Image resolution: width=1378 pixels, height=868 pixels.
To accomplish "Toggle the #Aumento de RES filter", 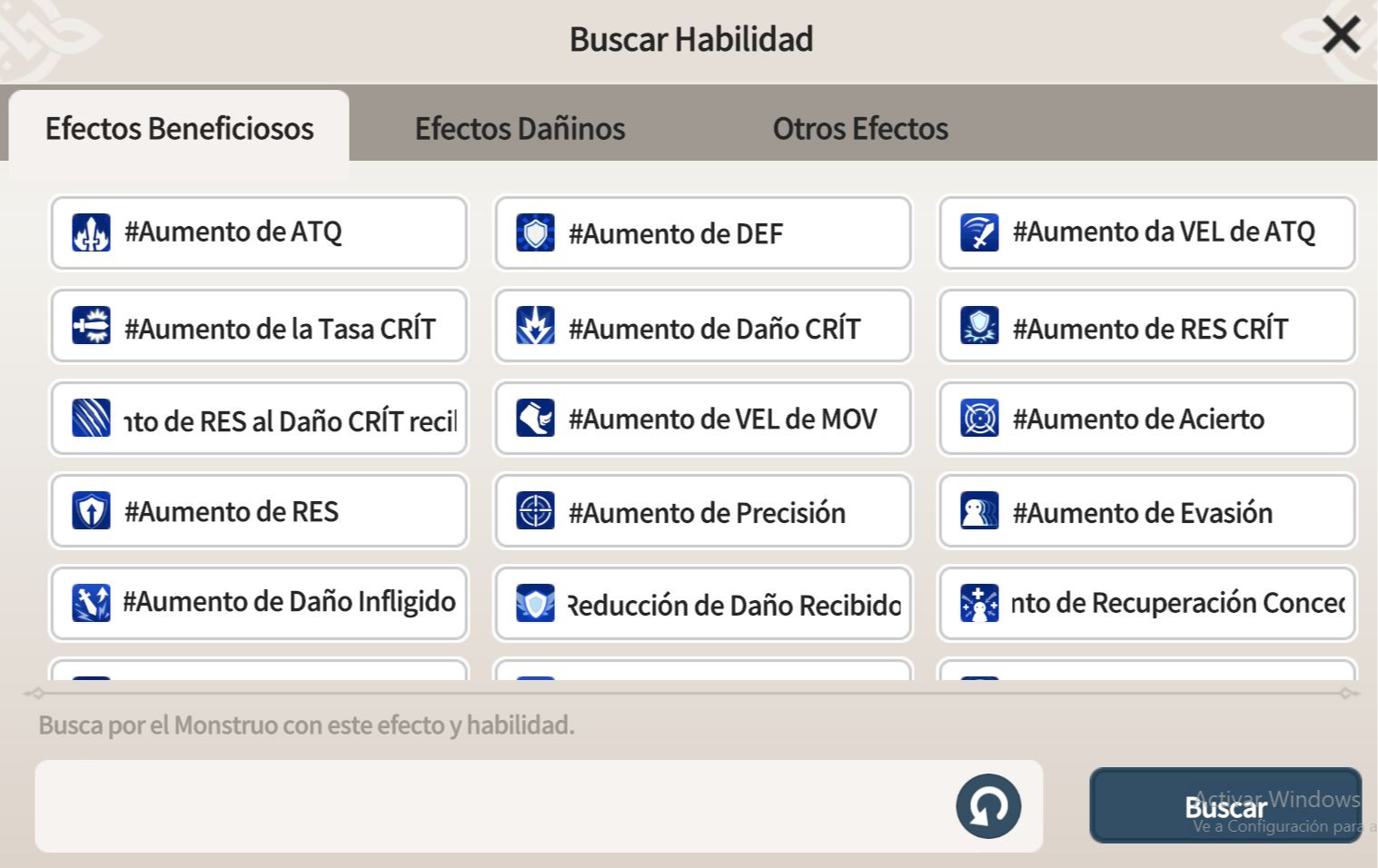I will 259,510.
